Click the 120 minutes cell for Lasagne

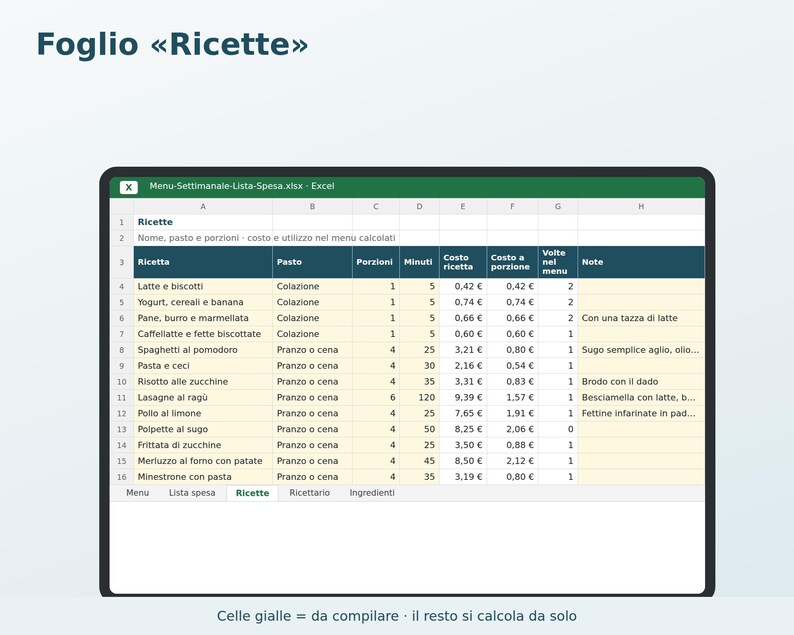pyautogui.click(x=419, y=398)
